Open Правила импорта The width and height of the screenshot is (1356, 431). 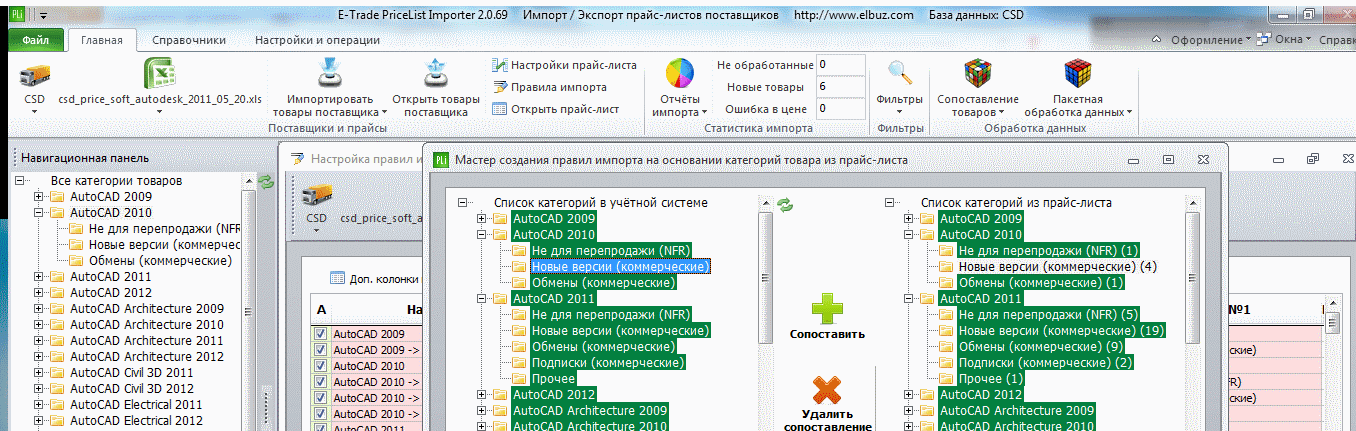pyautogui.click(x=549, y=87)
